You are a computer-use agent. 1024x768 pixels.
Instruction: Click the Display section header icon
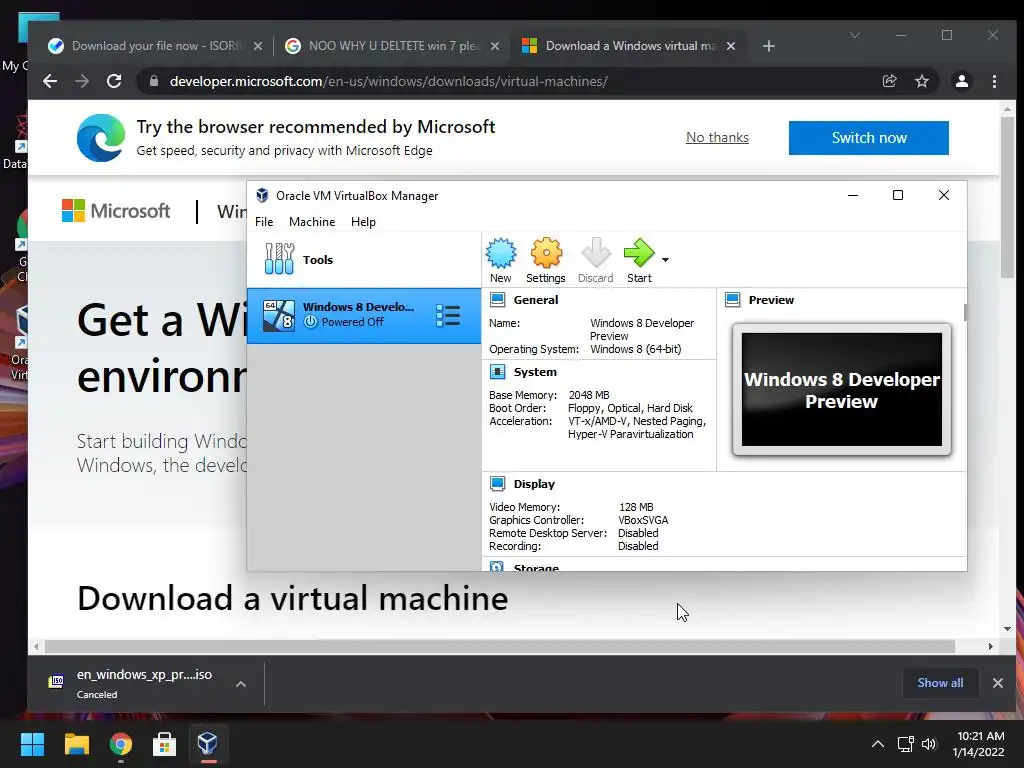point(498,484)
